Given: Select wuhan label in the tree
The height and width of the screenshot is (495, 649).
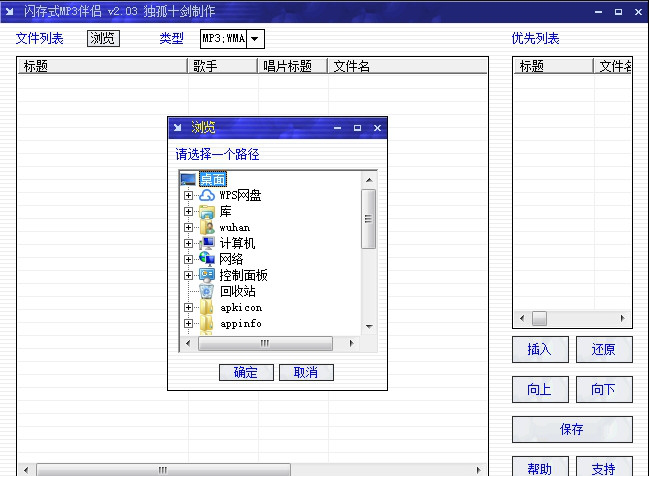Looking at the screenshot, I should coord(235,228).
